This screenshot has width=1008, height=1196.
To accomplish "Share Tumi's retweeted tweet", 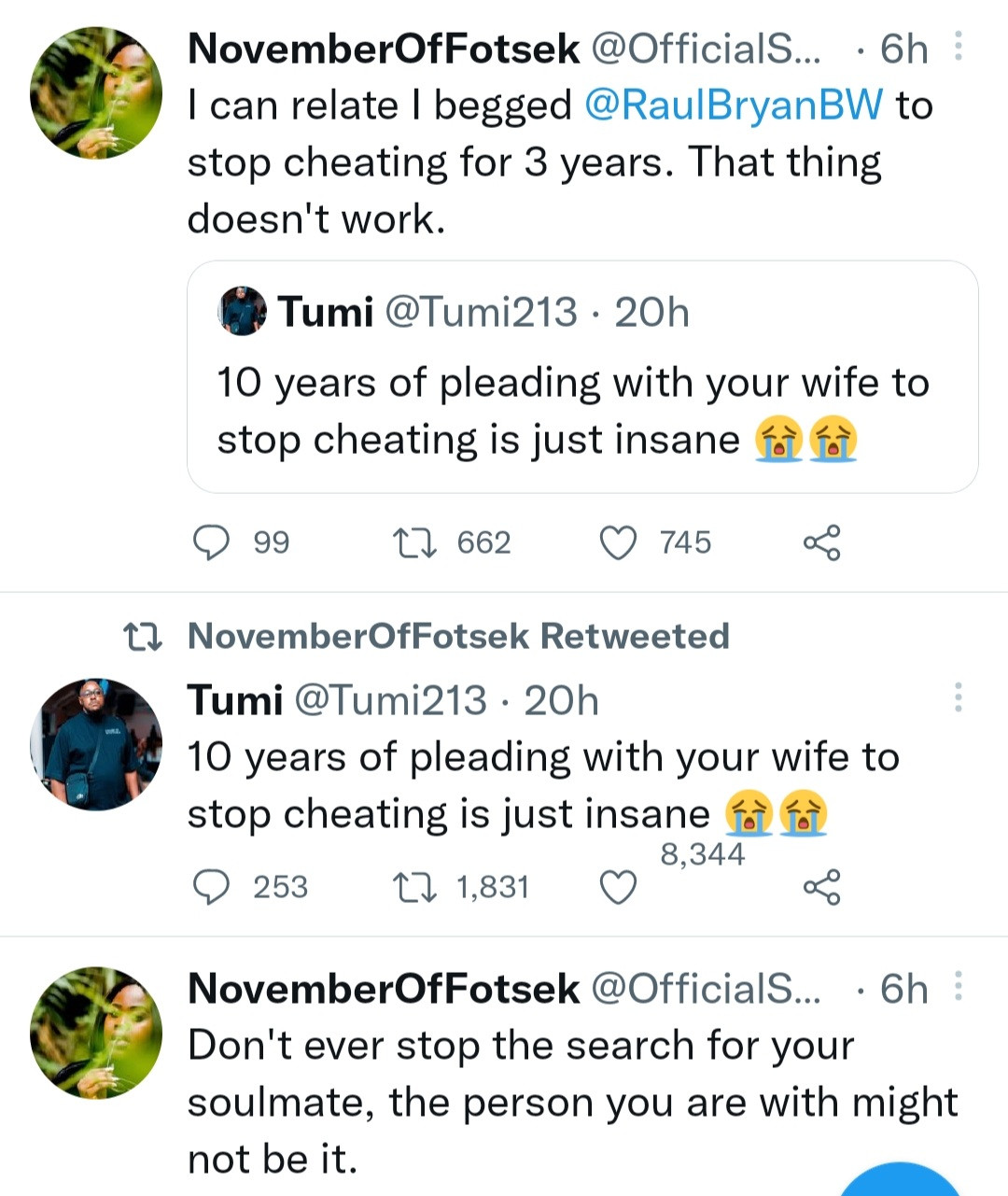I will point(821,887).
